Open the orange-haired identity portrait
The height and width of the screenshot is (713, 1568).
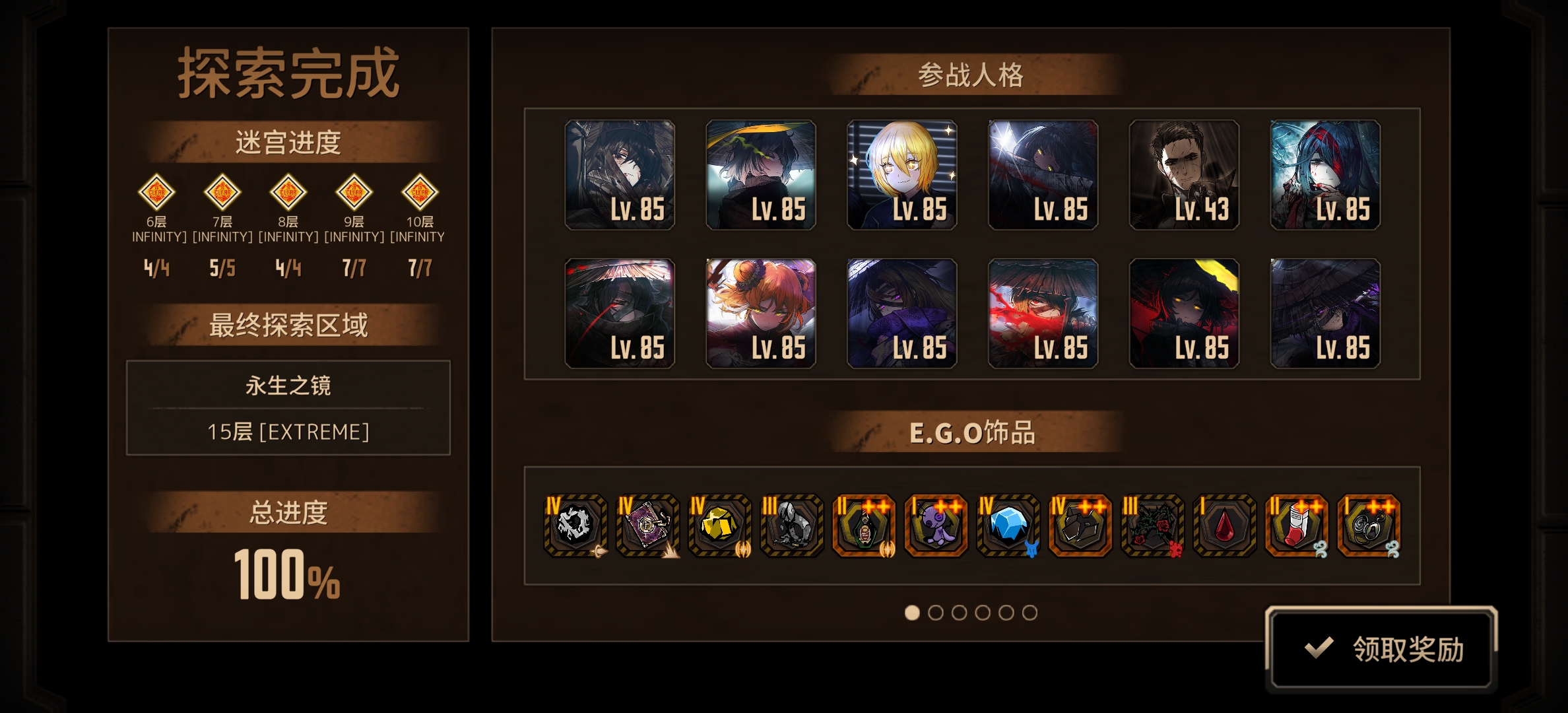tap(761, 313)
